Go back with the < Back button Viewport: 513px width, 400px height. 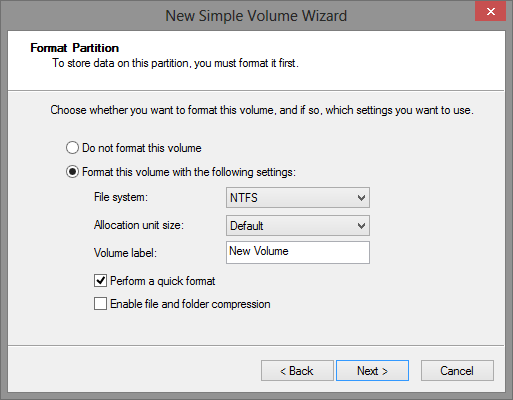(297, 370)
